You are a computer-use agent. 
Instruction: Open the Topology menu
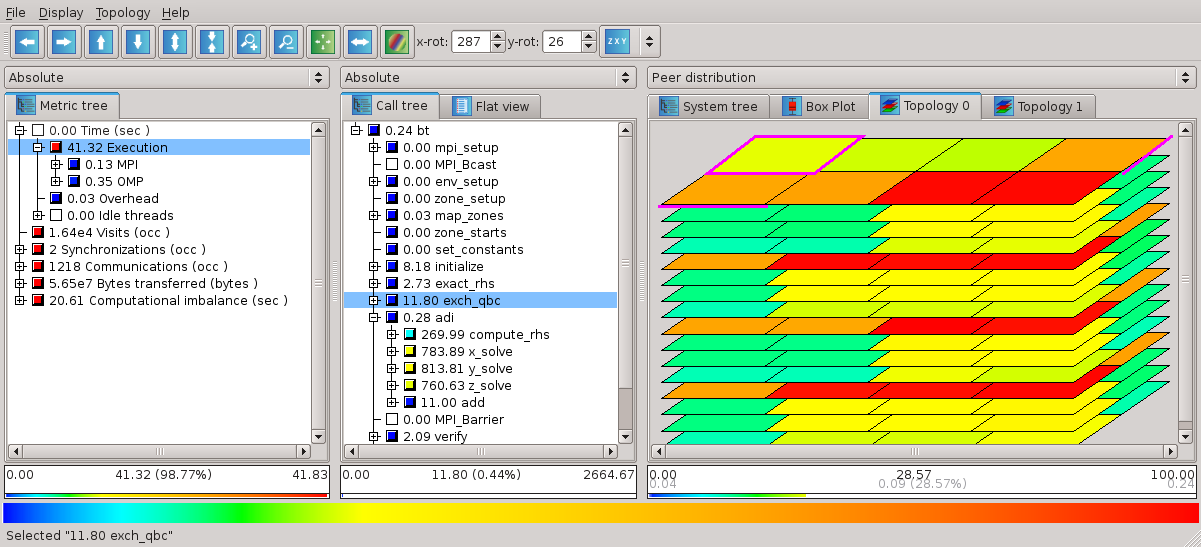(123, 13)
